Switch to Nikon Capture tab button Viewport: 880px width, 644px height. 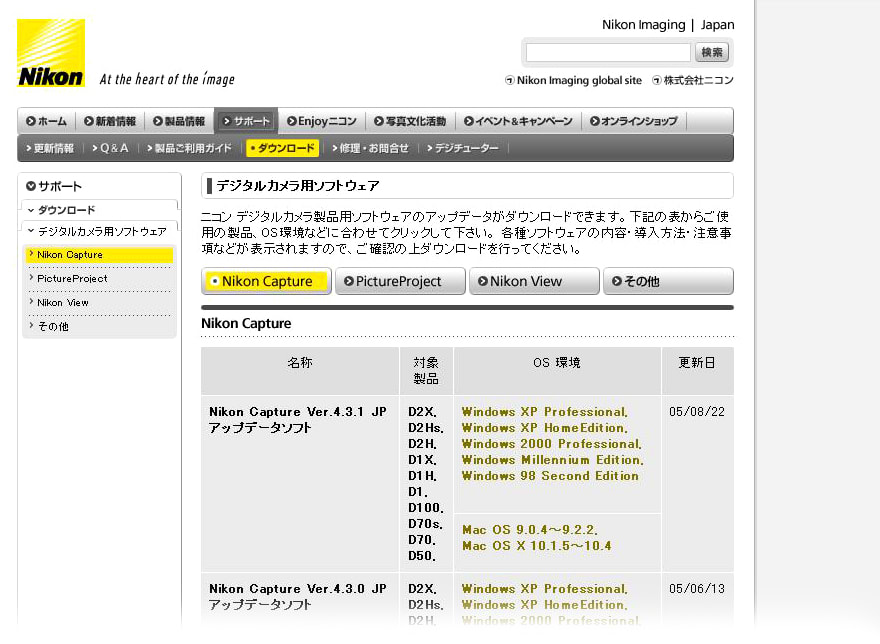pos(267,281)
